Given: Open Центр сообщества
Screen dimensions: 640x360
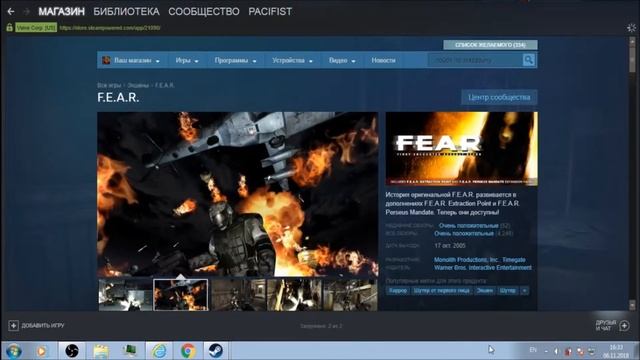Looking at the screenshot, I should pyautogui.click(x=499, y=98).
